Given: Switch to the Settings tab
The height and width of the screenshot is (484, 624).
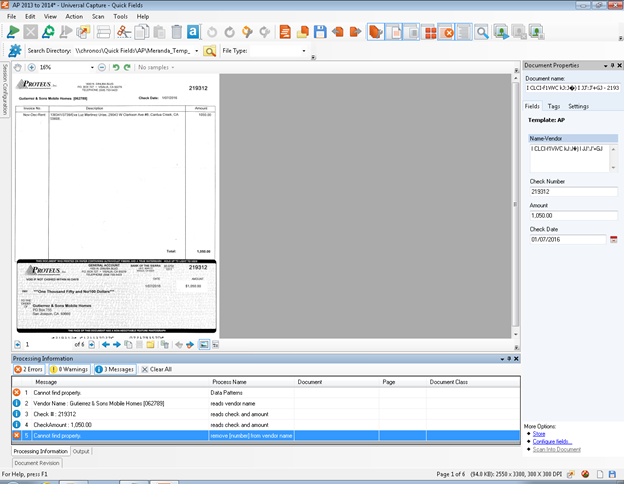Looking at the screenshot, I should [x=578, y=106].
